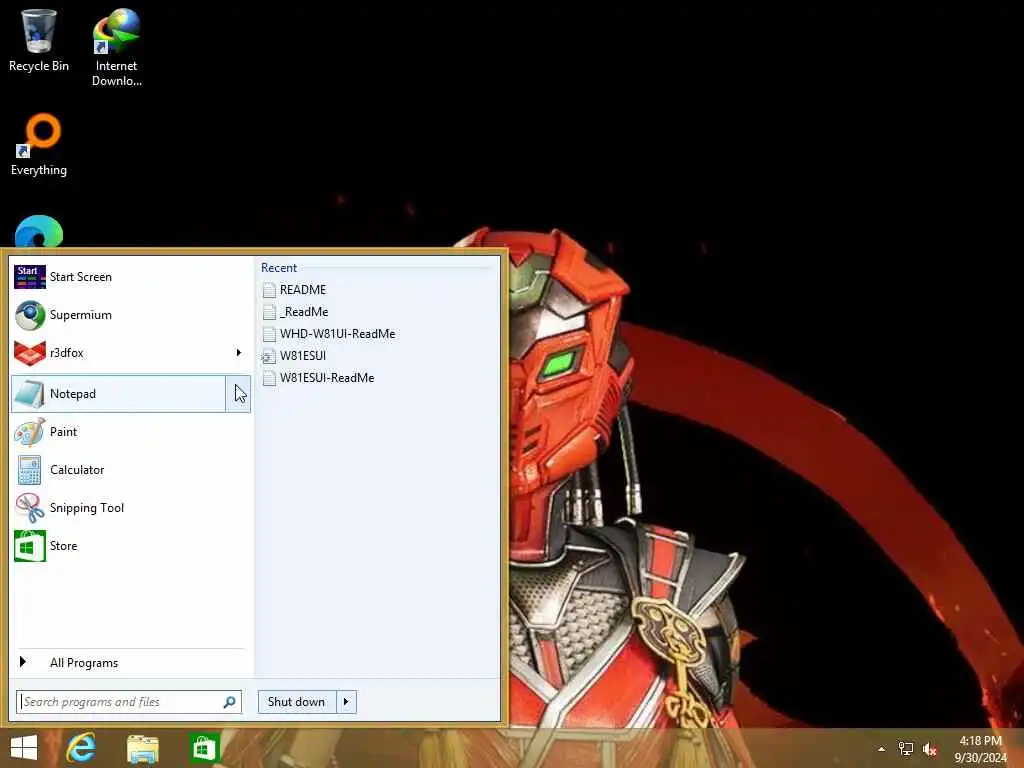Expand the Notepad jump list arrow

point(238,394)
